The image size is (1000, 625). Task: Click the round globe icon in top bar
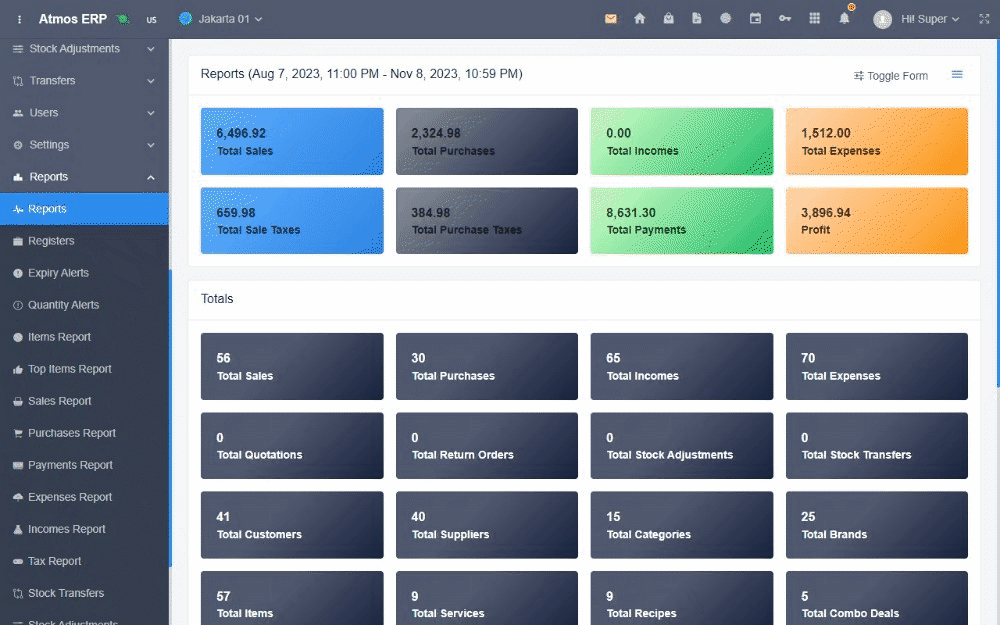click(725, 18)
